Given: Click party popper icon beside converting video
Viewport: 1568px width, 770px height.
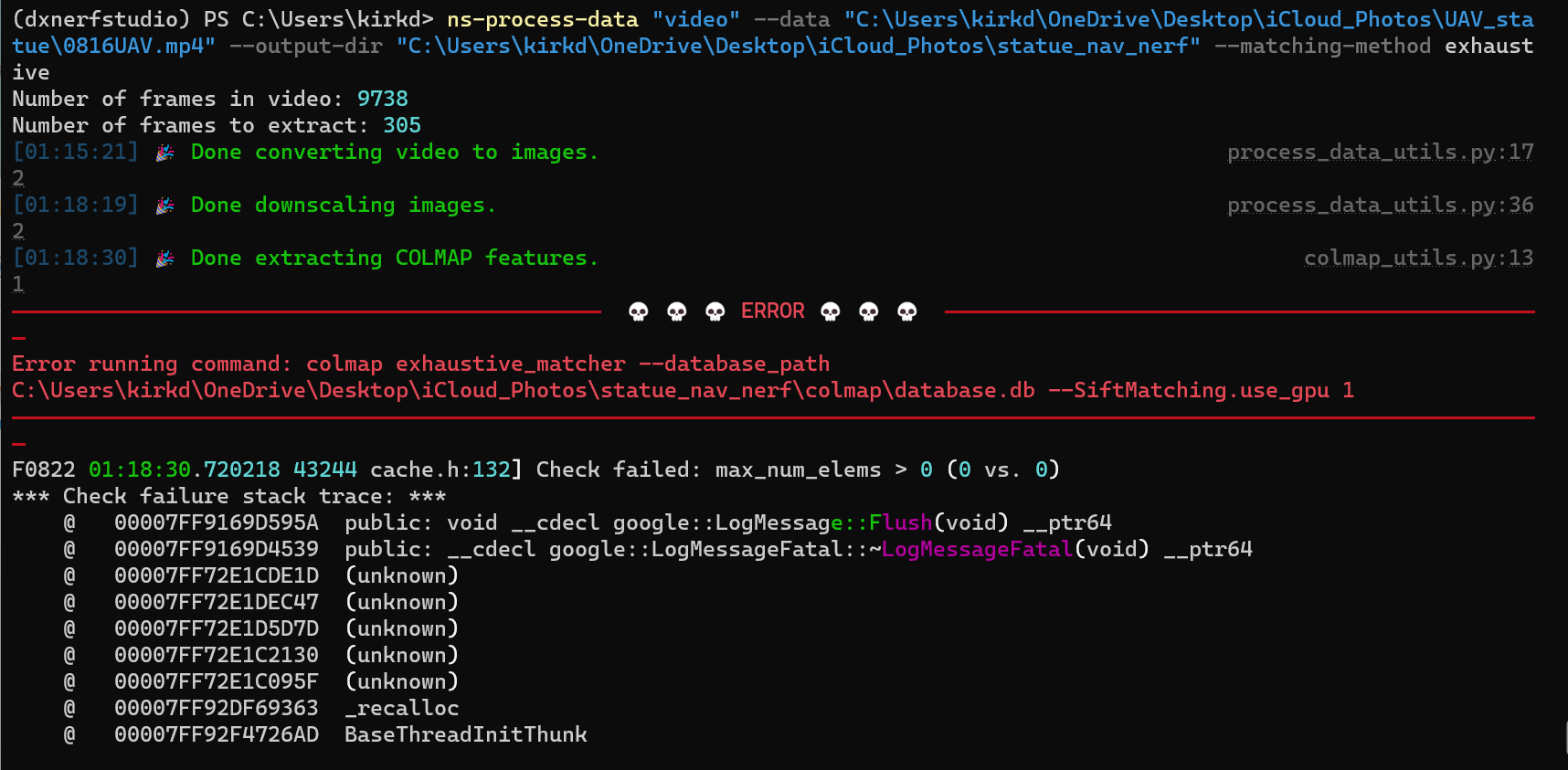Looking at the screenshot, I should coord(165,153).
